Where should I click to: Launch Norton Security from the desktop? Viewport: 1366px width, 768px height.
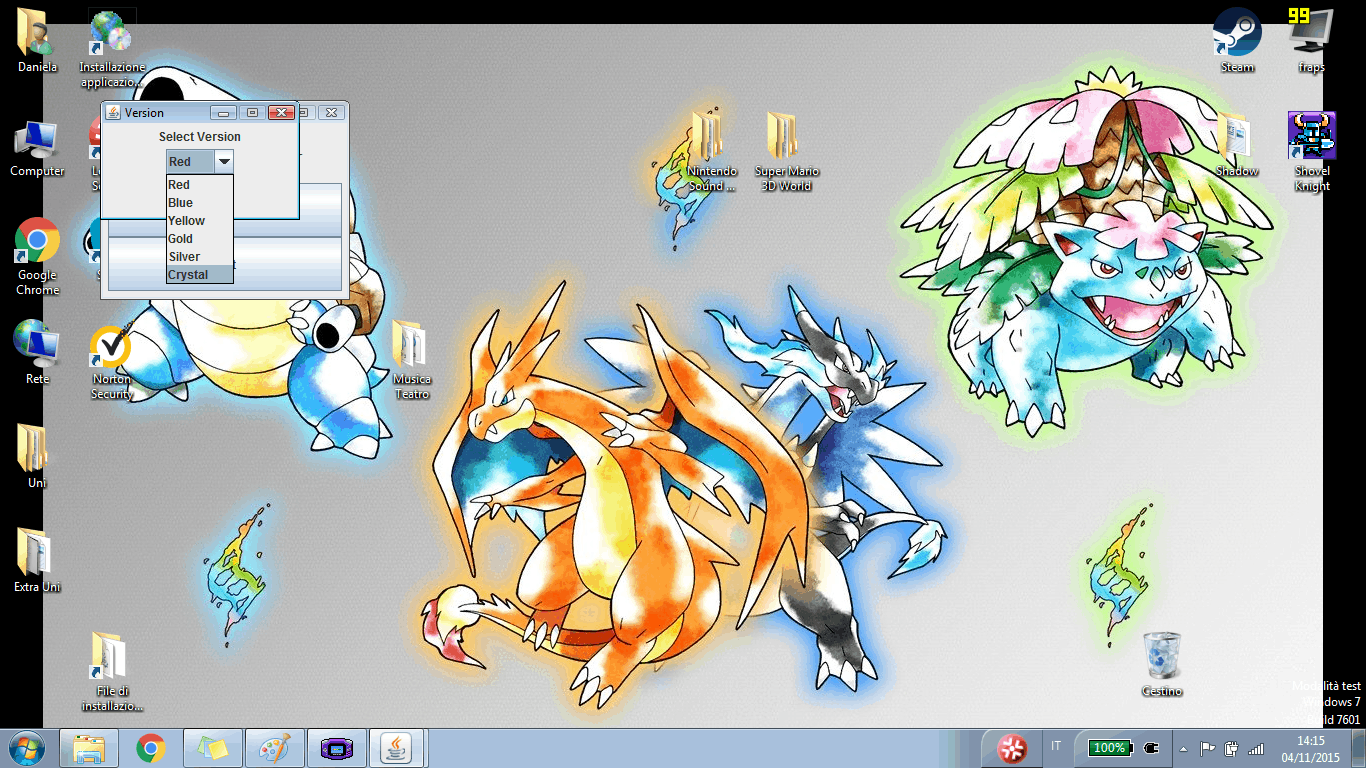pos(112,362)
